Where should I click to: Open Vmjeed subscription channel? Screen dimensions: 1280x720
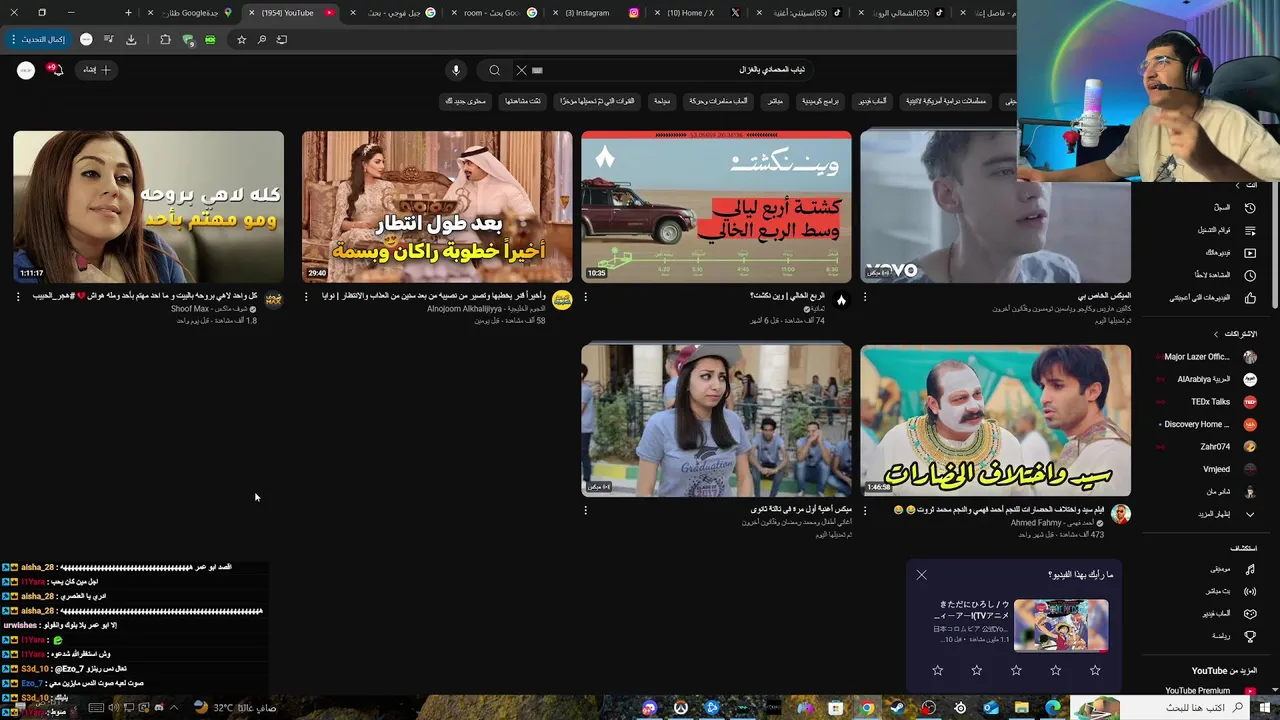point(1205,469)
